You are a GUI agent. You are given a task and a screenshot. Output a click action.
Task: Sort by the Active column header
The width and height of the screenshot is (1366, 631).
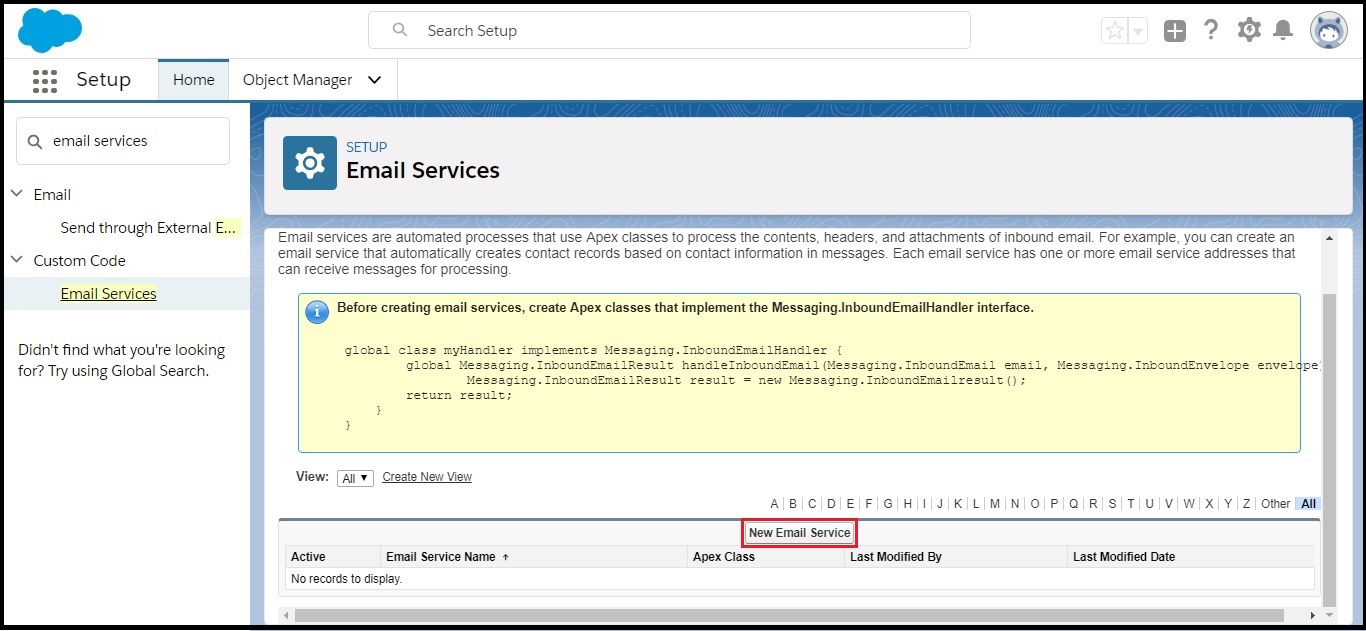tap(307, 557)
